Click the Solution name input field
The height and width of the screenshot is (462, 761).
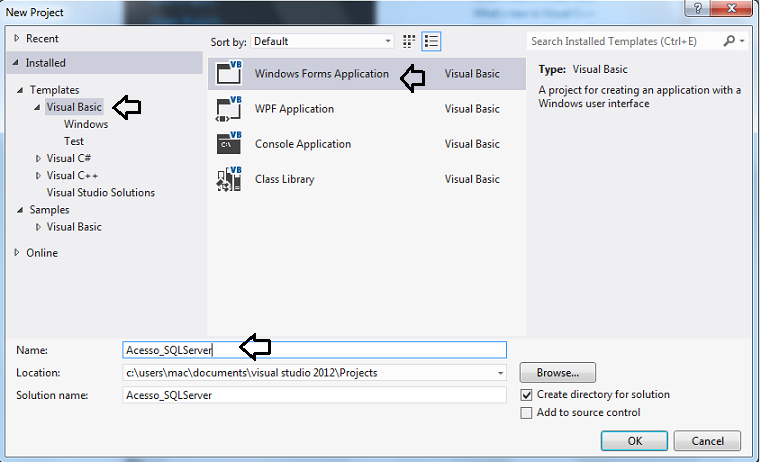(314, 395)
